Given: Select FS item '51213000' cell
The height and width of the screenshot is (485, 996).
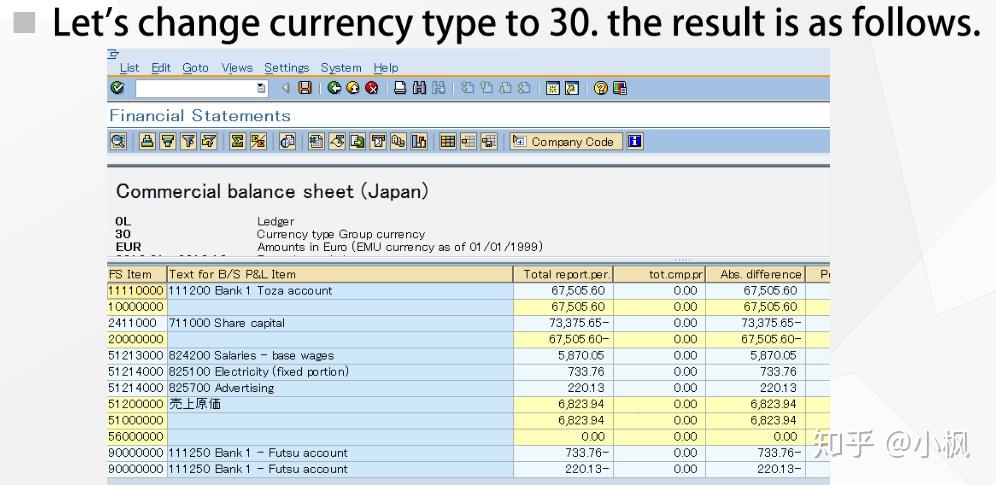Looking at the screenshot, I should (x=137, y=355).
